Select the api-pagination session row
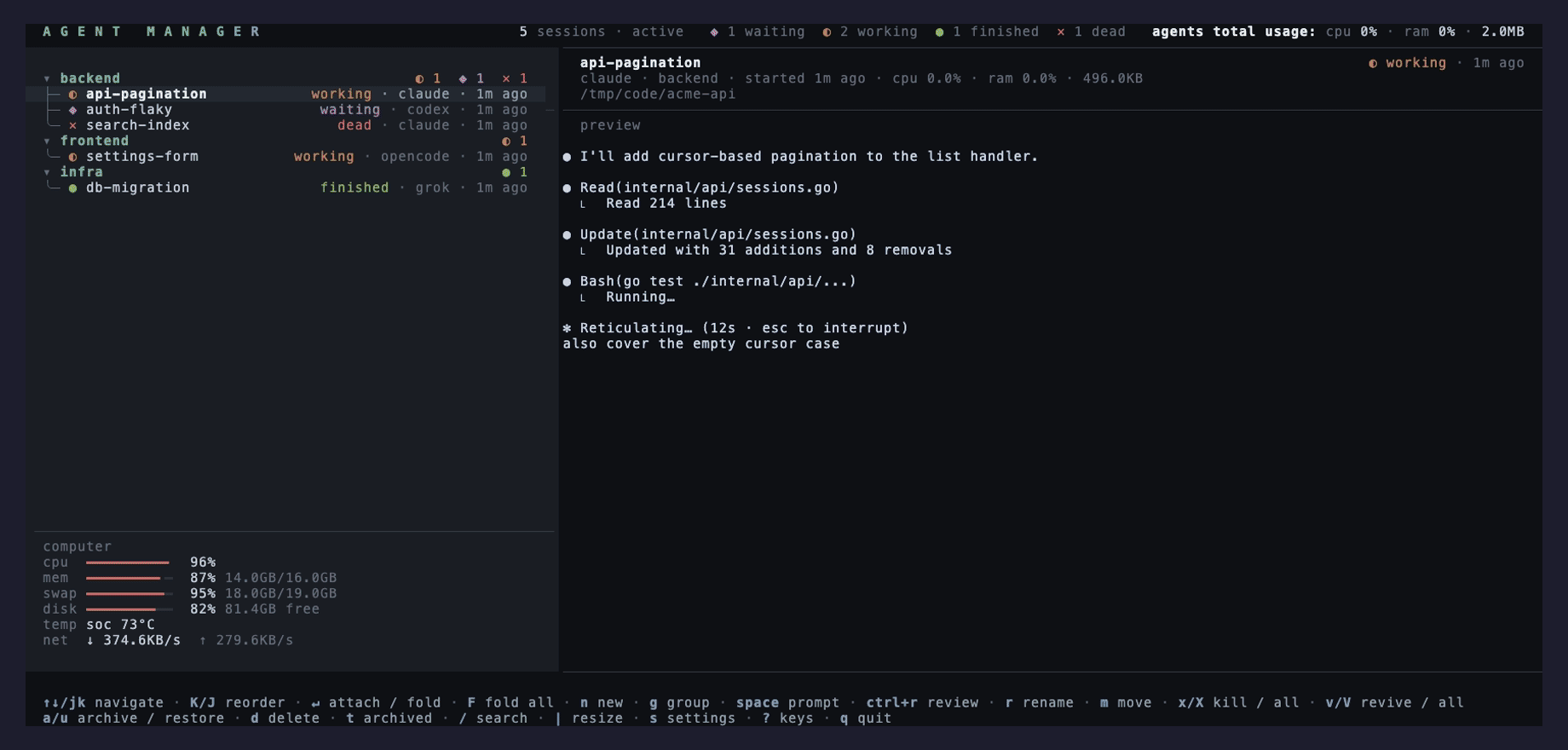The width and height of the screenshot is (1568, 750). point(285,94)
